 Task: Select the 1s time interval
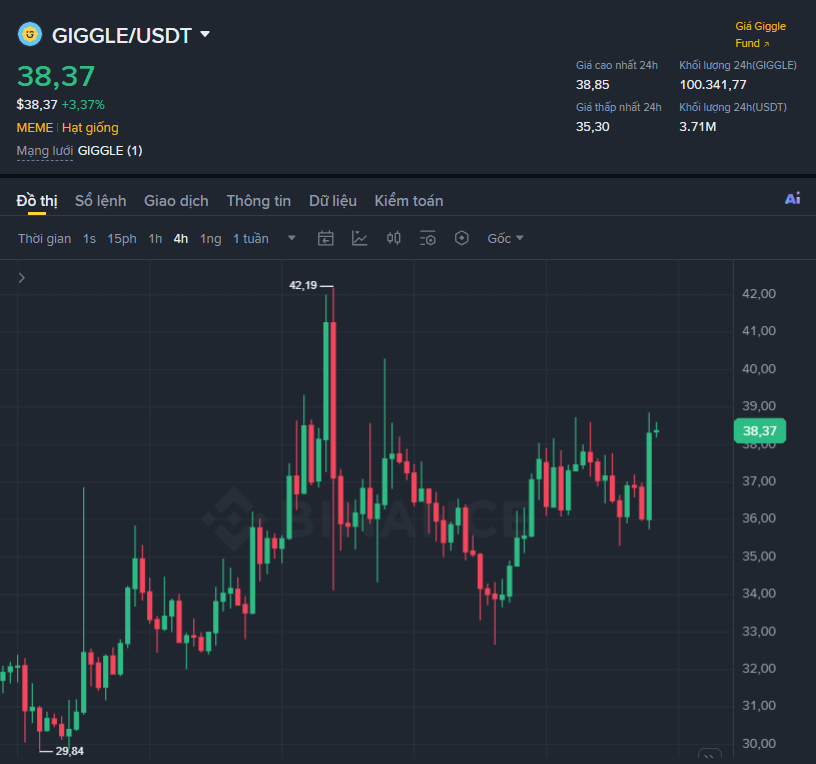(x=90, y=238)
